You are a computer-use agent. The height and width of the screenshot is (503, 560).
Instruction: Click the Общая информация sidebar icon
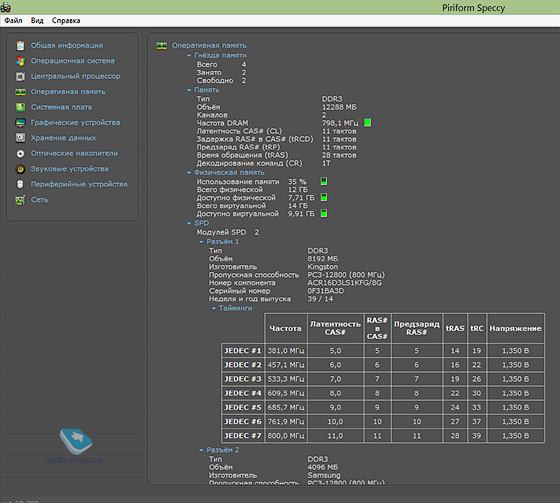click(x=20, y=46)
